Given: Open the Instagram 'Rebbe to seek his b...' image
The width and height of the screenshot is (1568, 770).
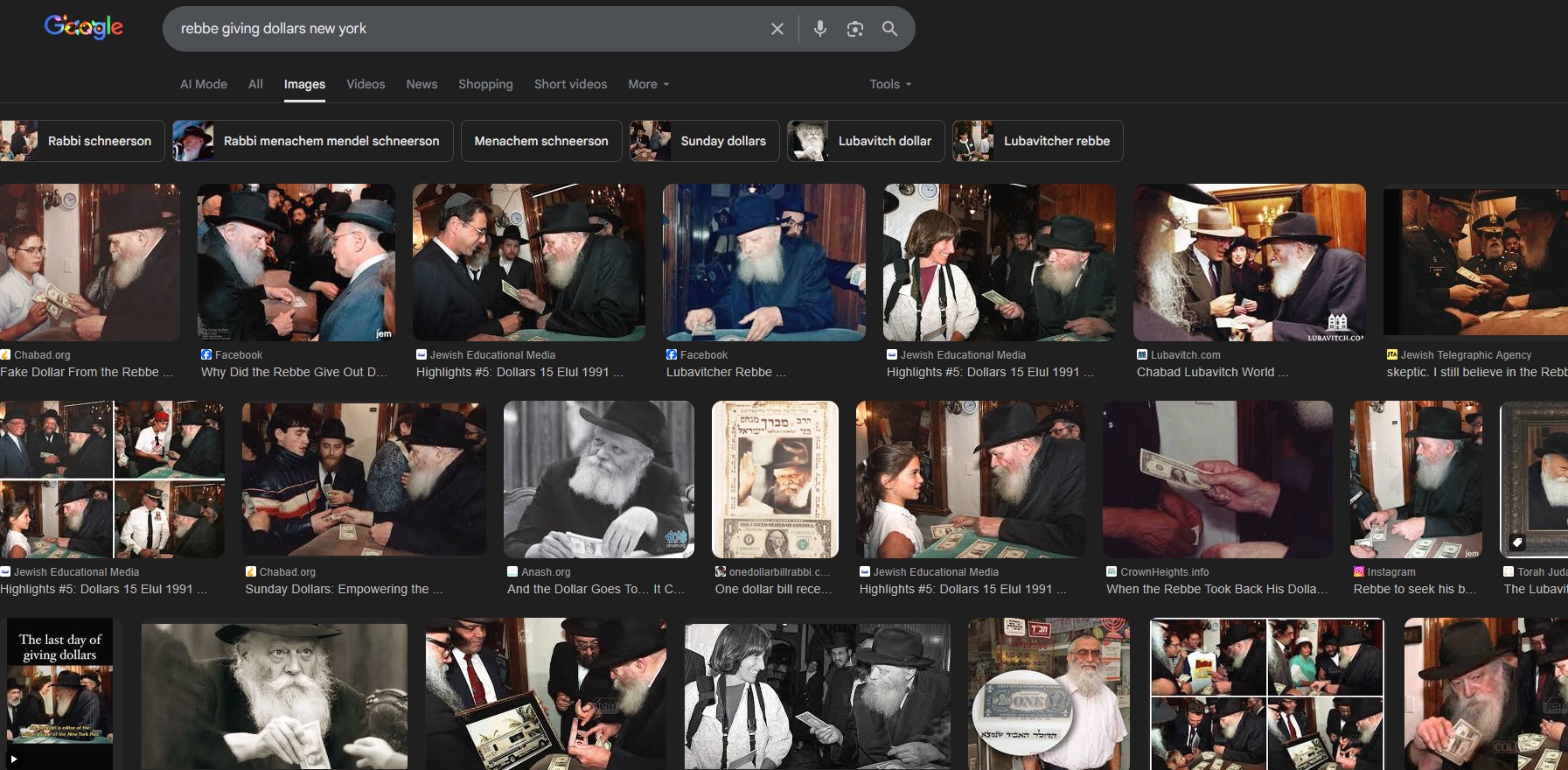Looking at the screenshot, I should click(1416, 479).
